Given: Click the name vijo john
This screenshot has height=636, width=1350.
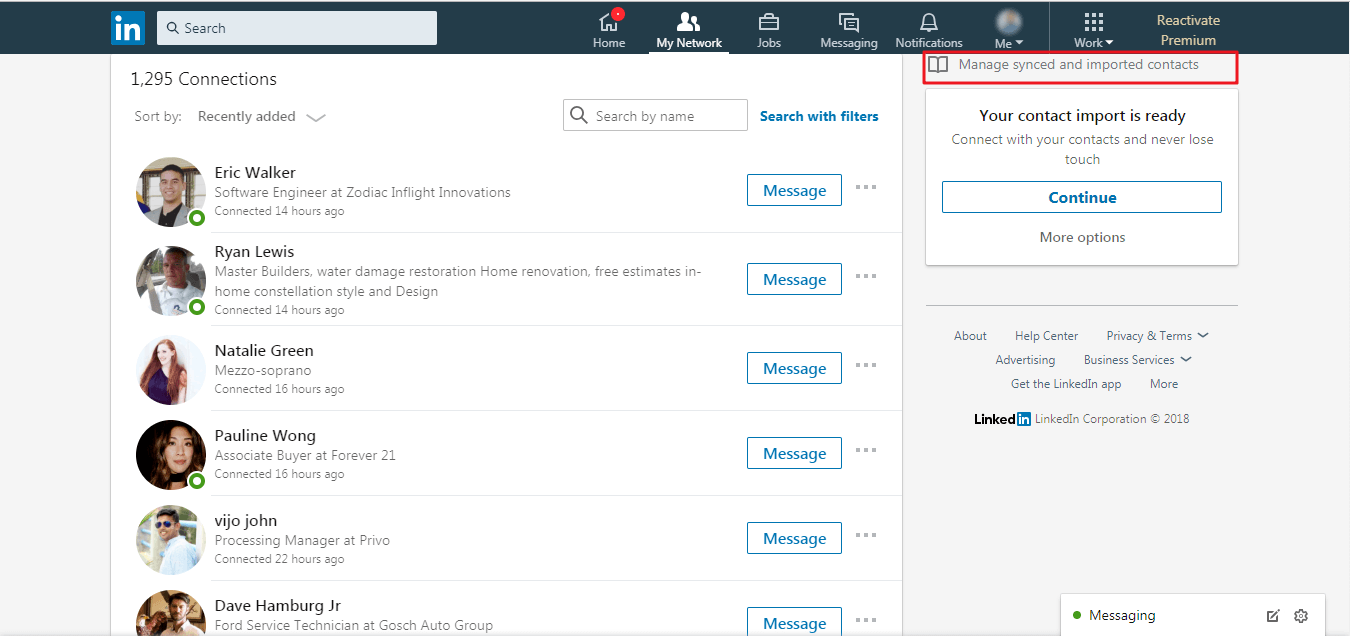Looking at the screenshot, I should click(246, 520).
